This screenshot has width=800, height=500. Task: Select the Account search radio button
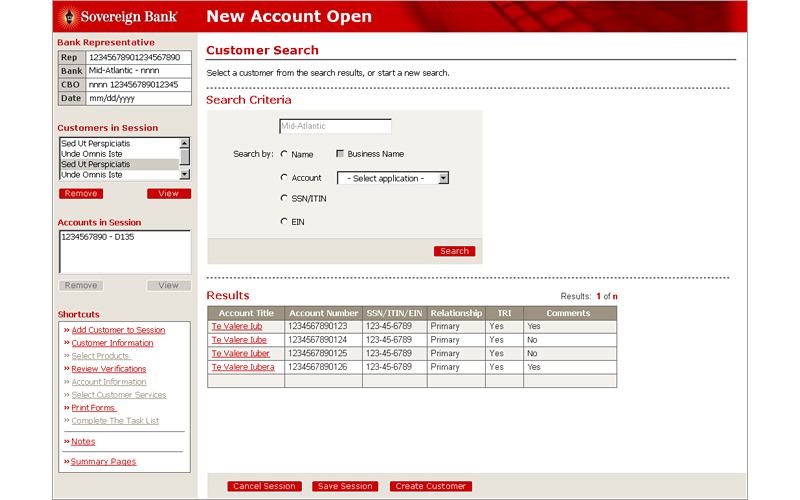[284, 177]
